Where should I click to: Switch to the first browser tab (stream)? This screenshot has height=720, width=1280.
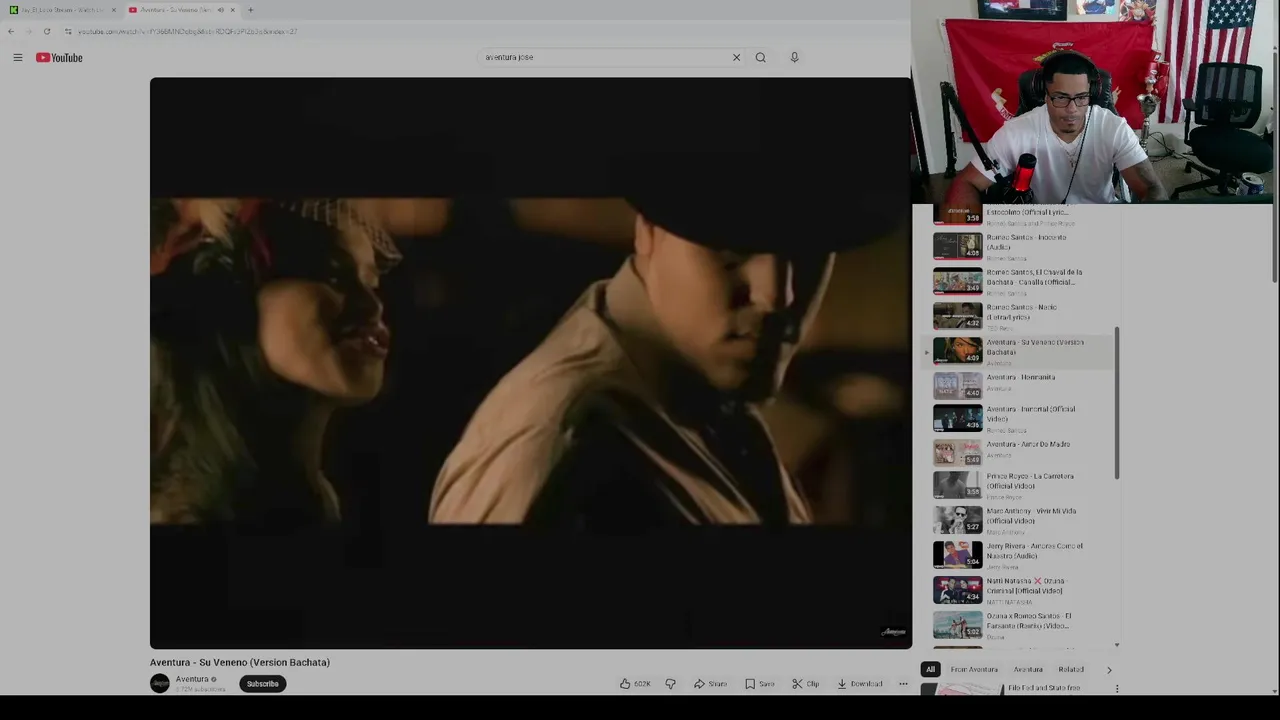(60, 10)
